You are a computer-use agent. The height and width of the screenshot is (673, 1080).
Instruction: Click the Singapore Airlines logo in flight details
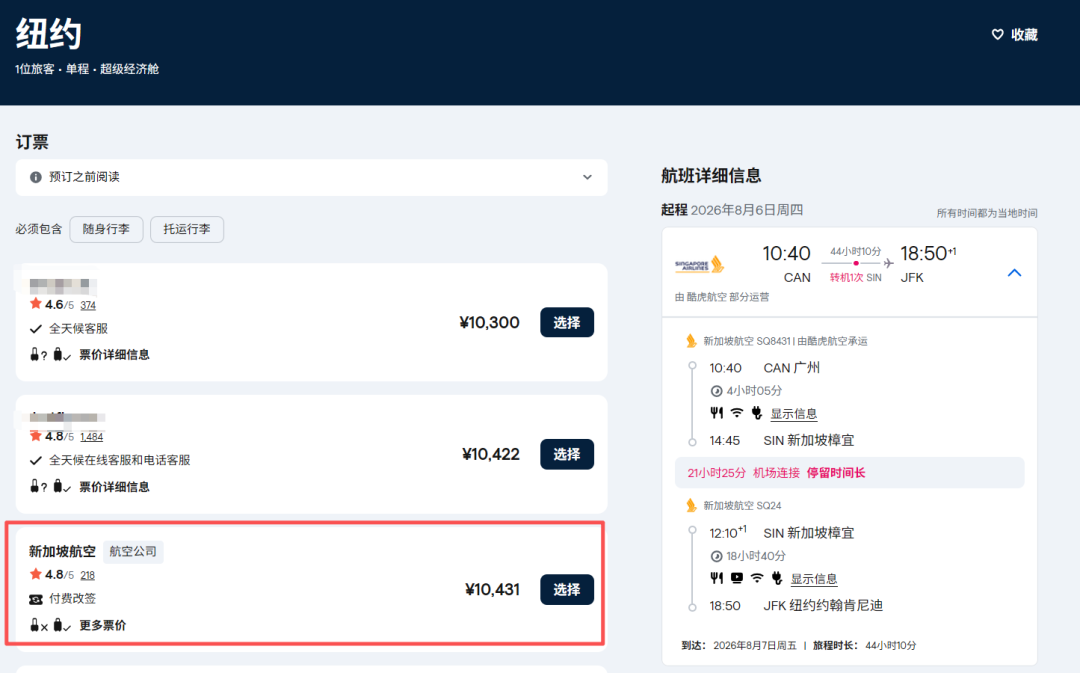pos(699,265)
